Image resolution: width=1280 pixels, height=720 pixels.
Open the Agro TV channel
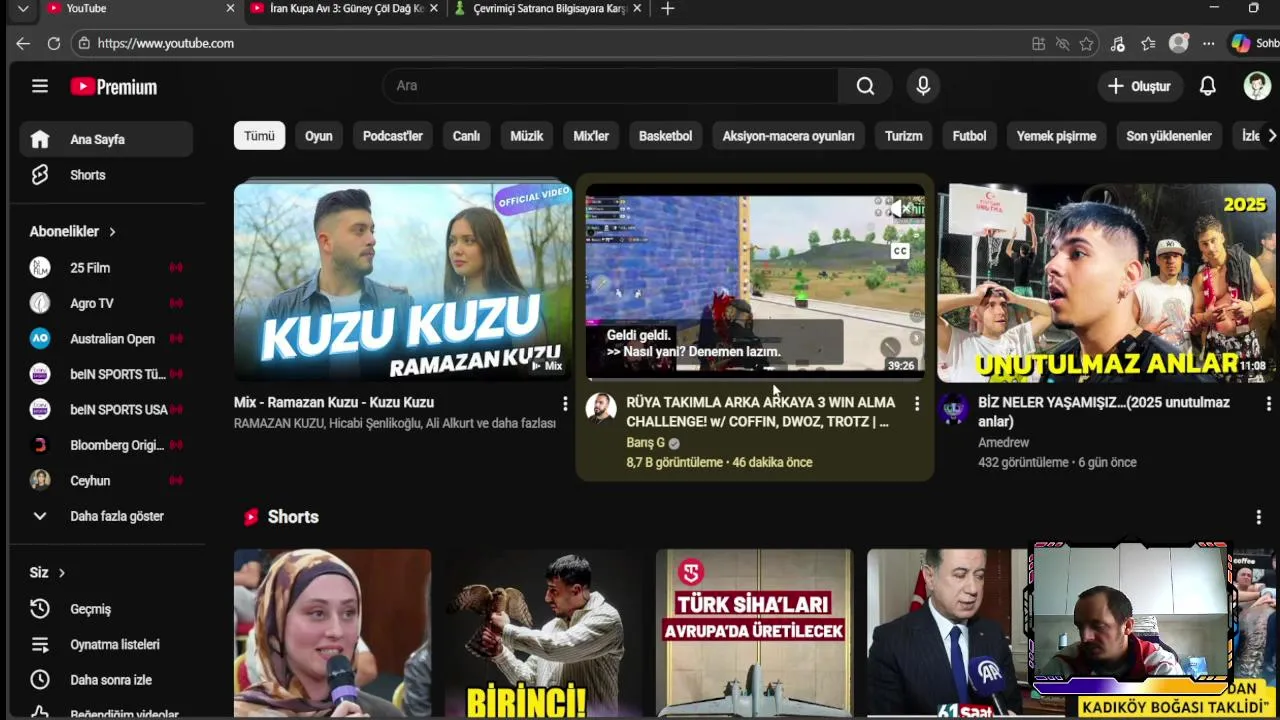coord(106,303)
